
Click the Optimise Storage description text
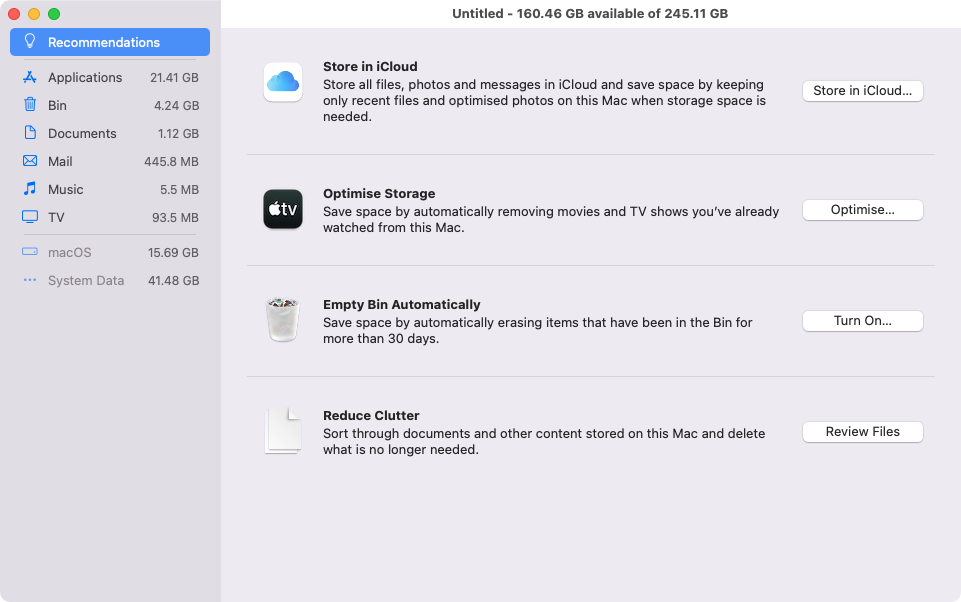pos(551,219)
